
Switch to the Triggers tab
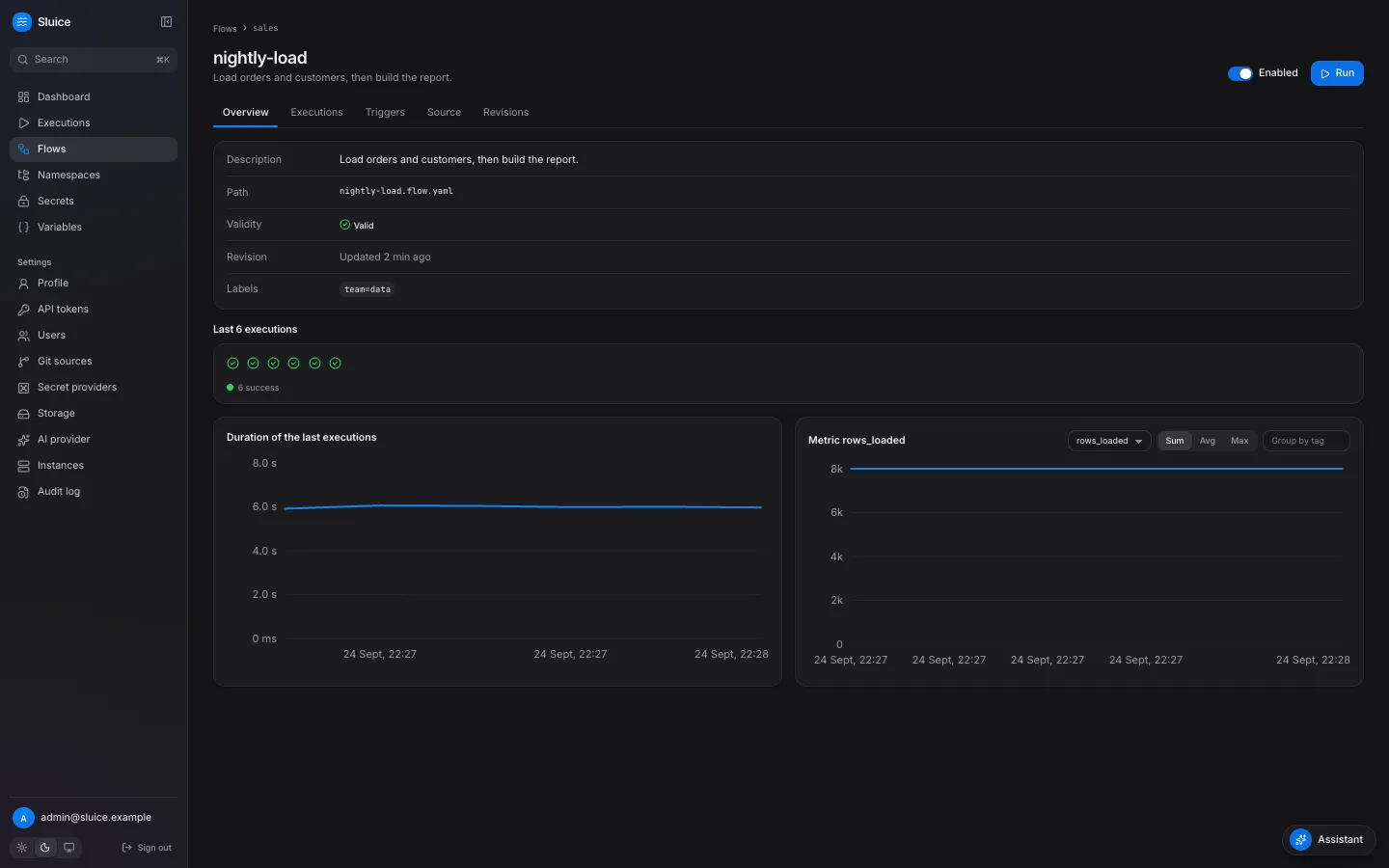coord(385,113)
